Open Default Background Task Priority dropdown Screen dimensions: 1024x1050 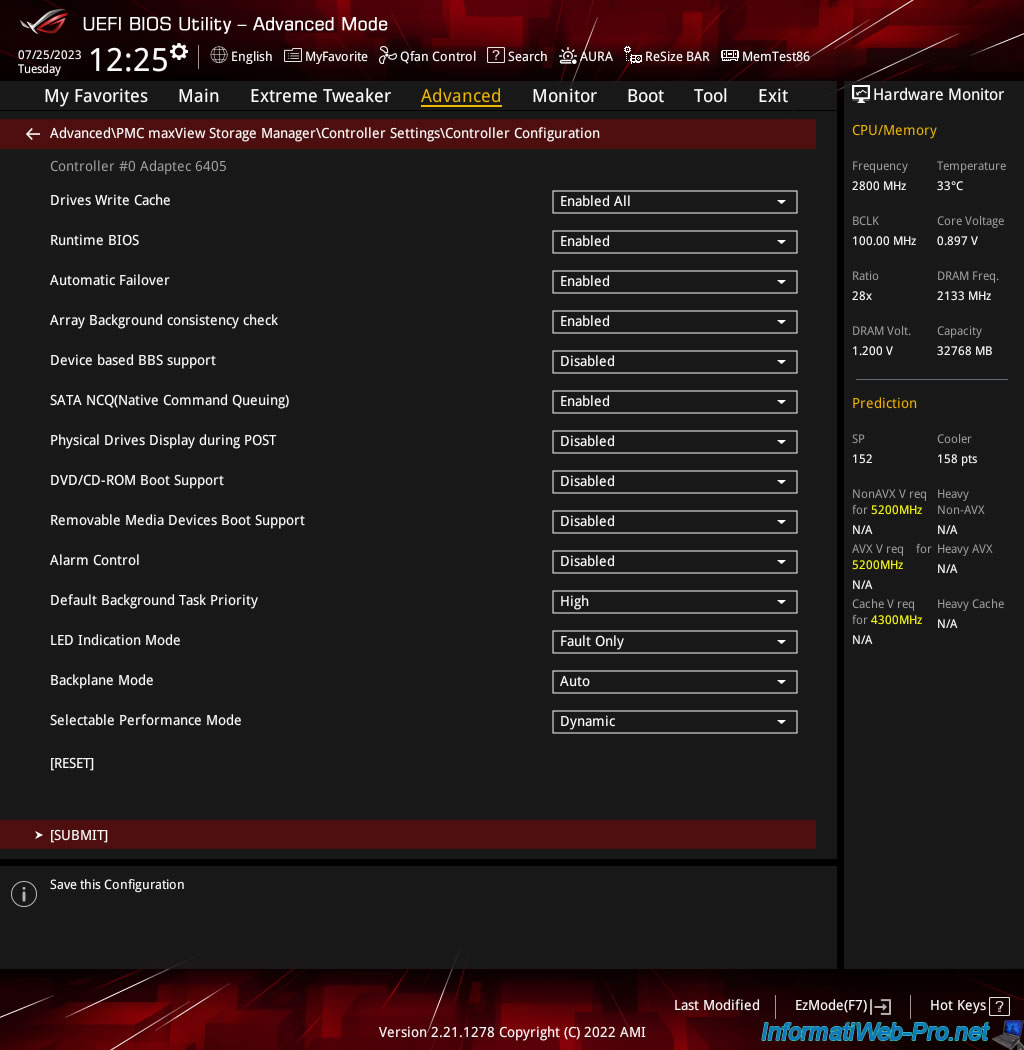tap(674, 602)
